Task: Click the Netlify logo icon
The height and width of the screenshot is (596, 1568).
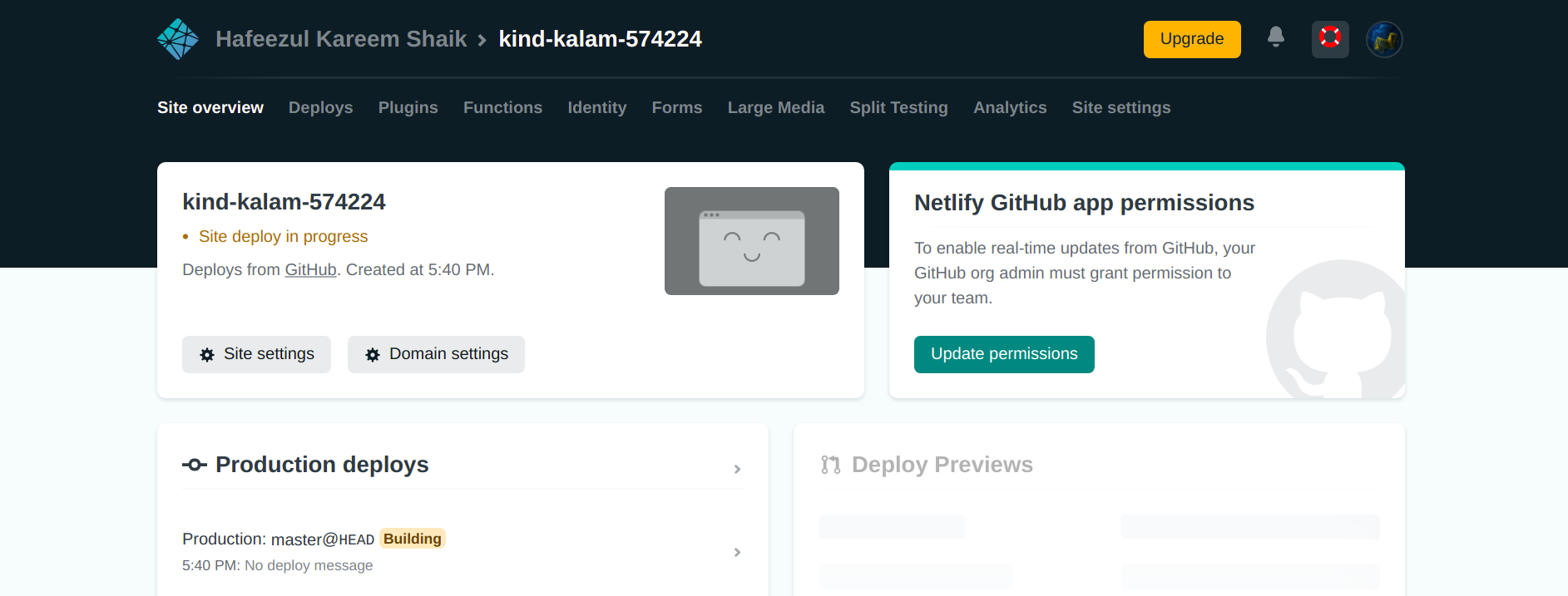Action: [x=178, y=39]
